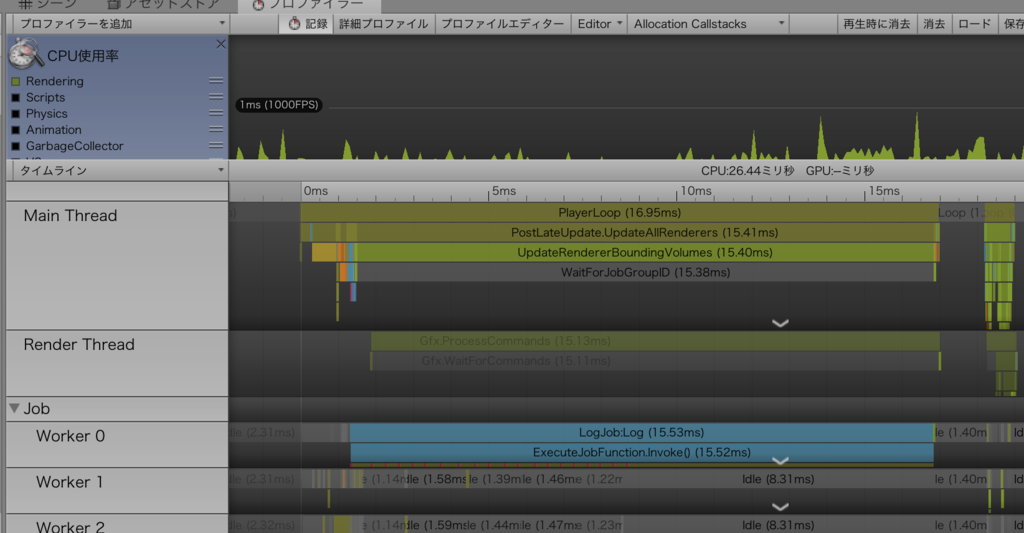This screenshot has height=533, width=1024.
Task: Select Gfx.ProcessCommands sample in Render Thread
Action: click(655, 341)
